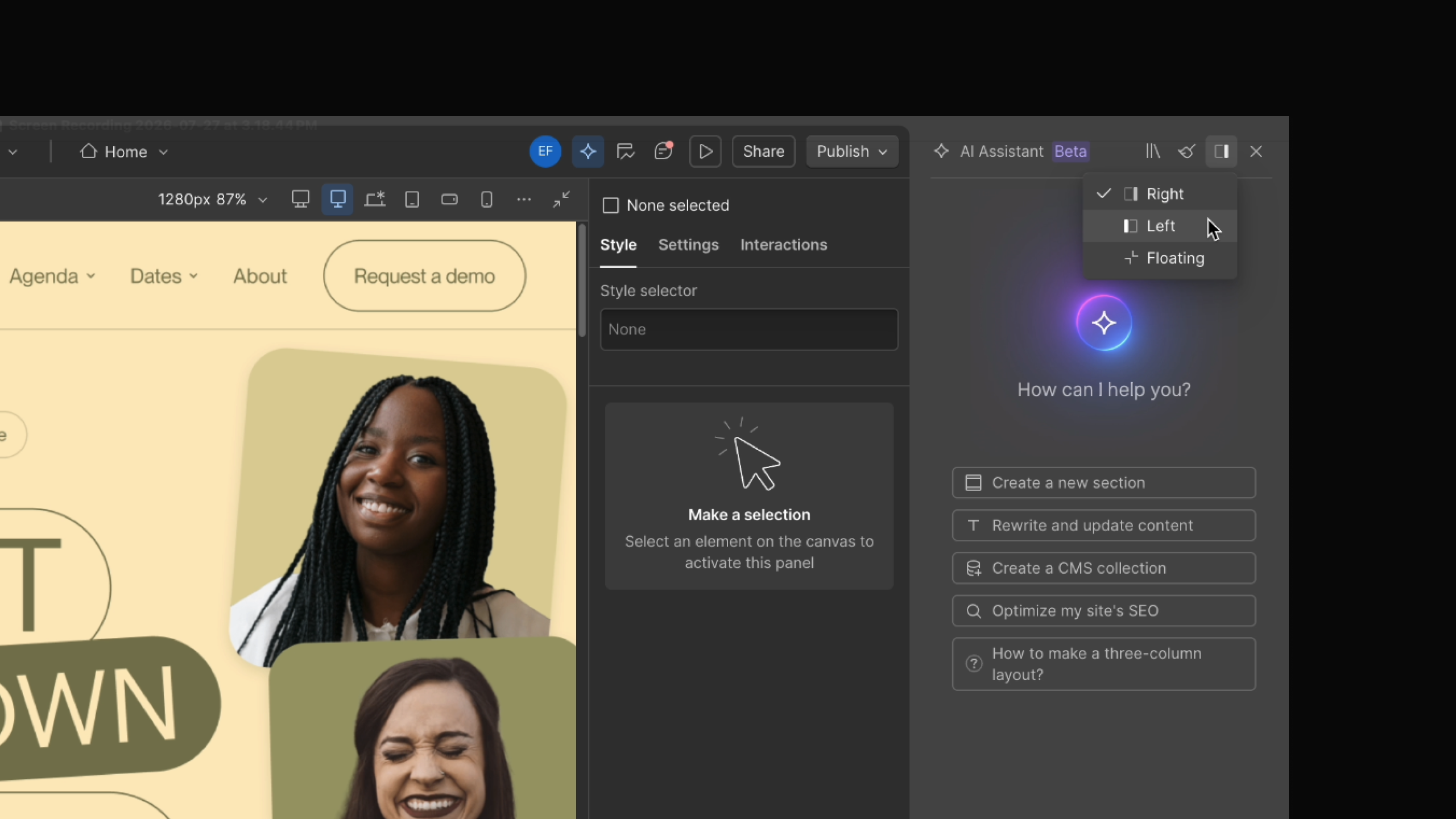
Task: Click the AI Assistant sparkle title icon
Action: click(941, 151)
